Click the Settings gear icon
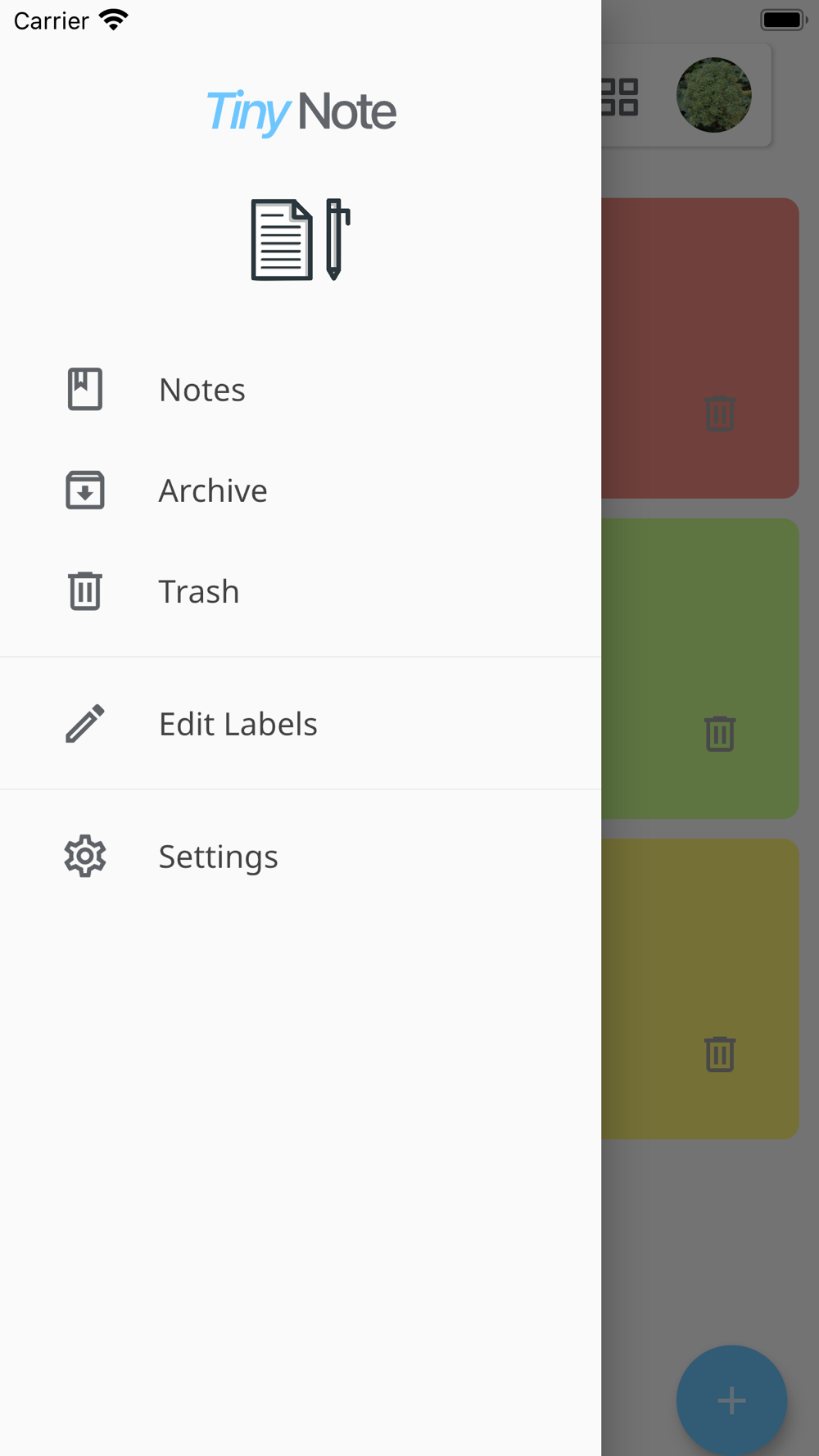The image size is (819, 1456). 85,856
